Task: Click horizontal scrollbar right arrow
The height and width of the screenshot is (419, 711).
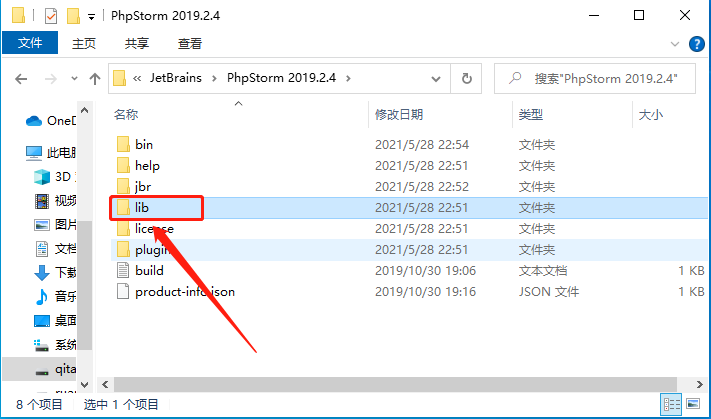Action: [x=700, y=385]
